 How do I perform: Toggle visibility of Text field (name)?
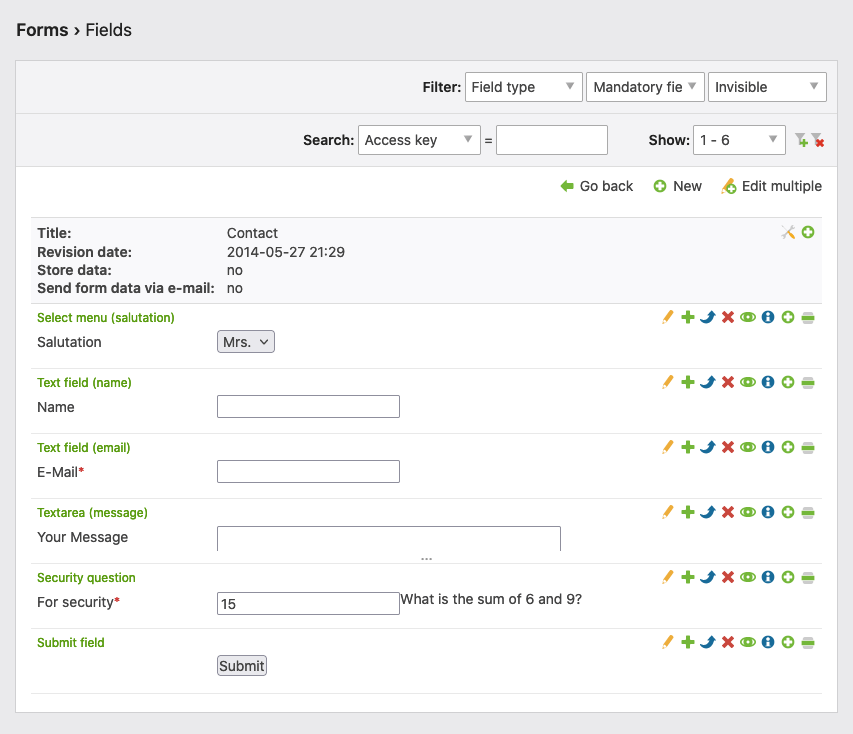pyautogui.click(x=748, y=383)
